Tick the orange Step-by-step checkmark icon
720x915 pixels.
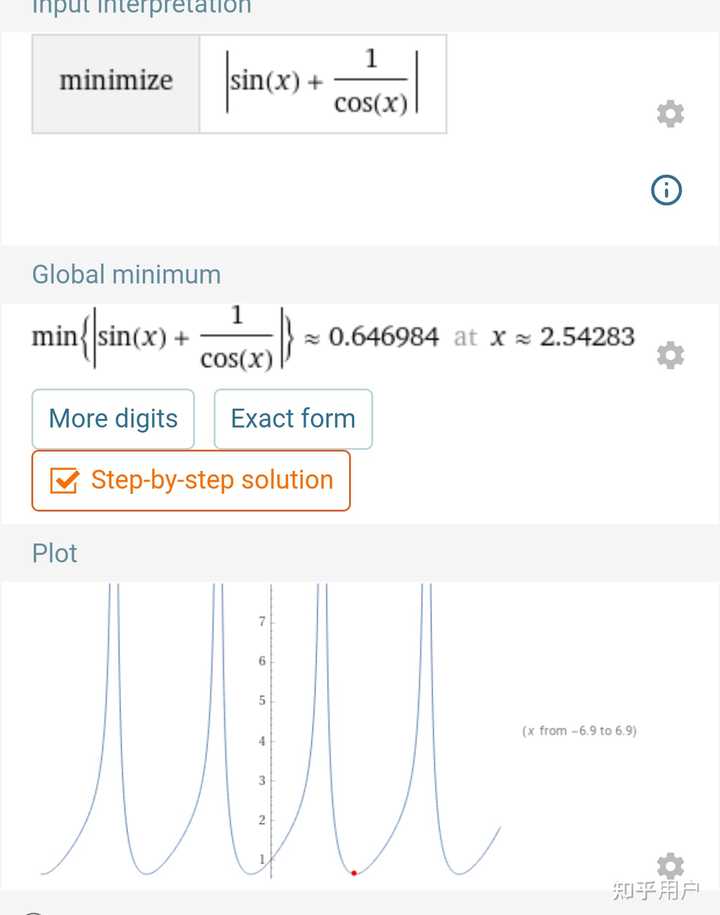[x=64, y=481]
